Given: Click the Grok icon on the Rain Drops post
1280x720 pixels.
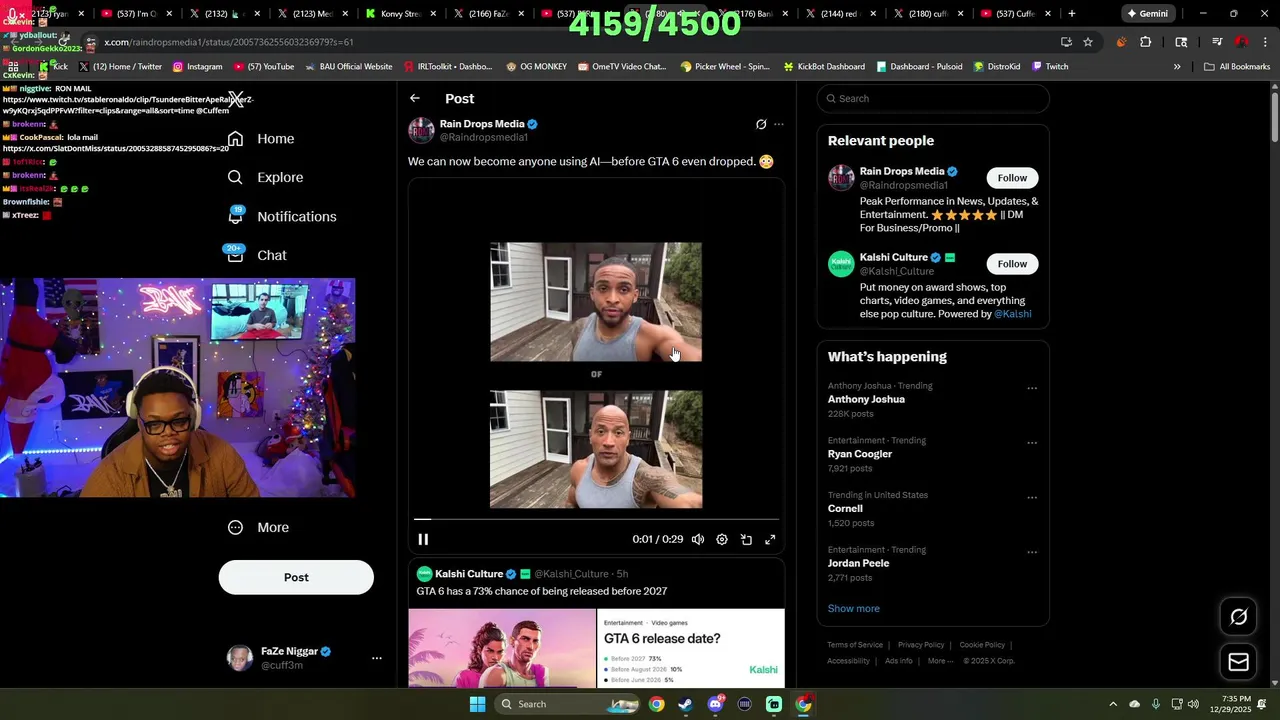Looking at the screenshot, I should tap(761, 124).
